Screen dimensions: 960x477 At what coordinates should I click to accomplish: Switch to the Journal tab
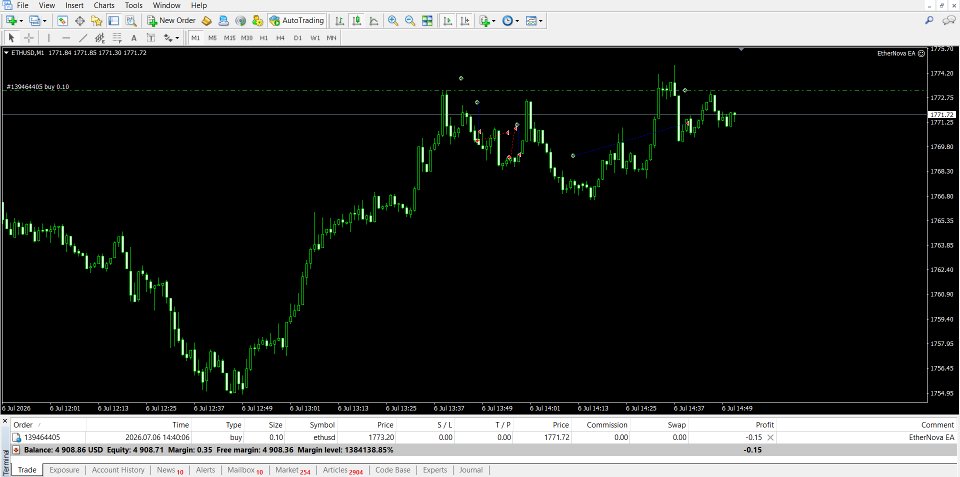(x=471, y=470)
